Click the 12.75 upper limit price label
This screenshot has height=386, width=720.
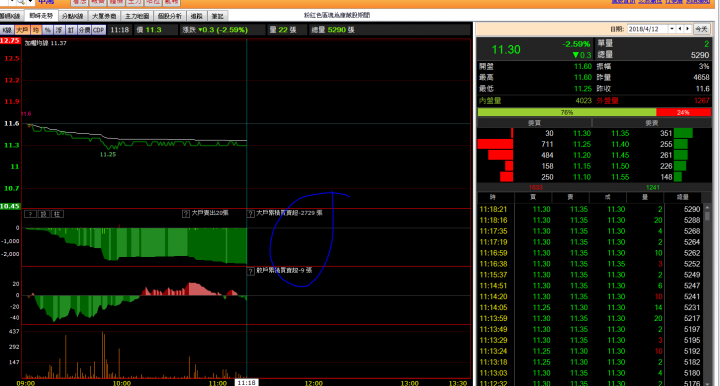pyautogui.click(x=10, y=41)
